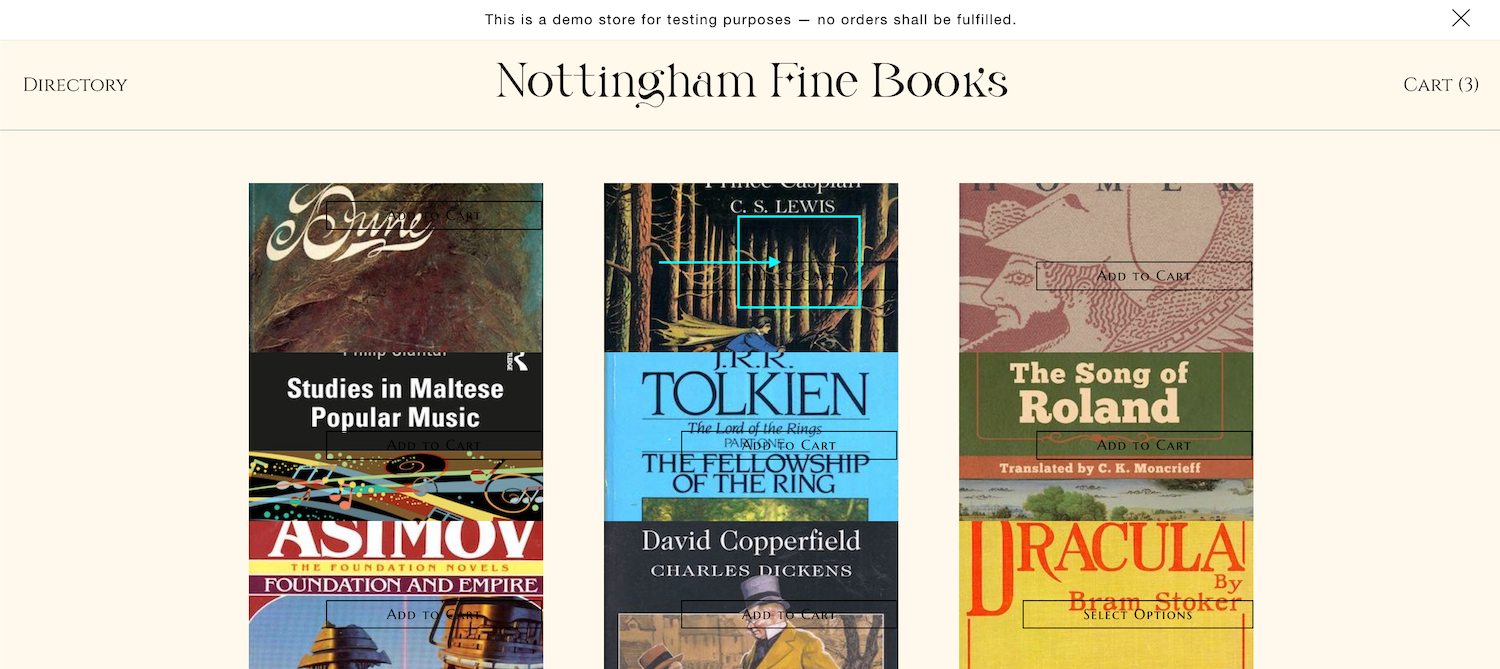Select options for Dracula
1500x669 pixels.
(1138, 614)
